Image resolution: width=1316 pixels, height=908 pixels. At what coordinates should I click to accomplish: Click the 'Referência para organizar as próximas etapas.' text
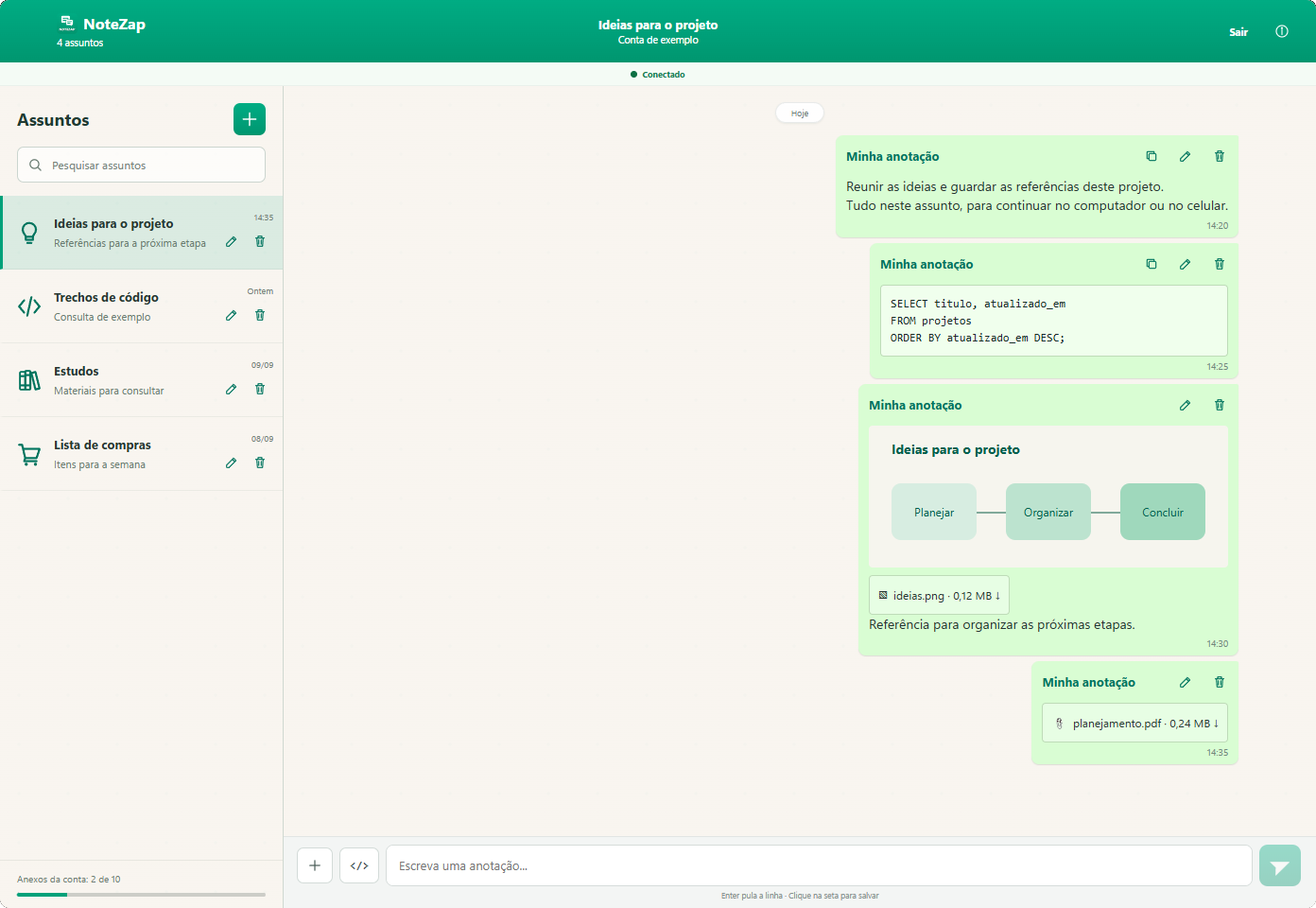1002,625
